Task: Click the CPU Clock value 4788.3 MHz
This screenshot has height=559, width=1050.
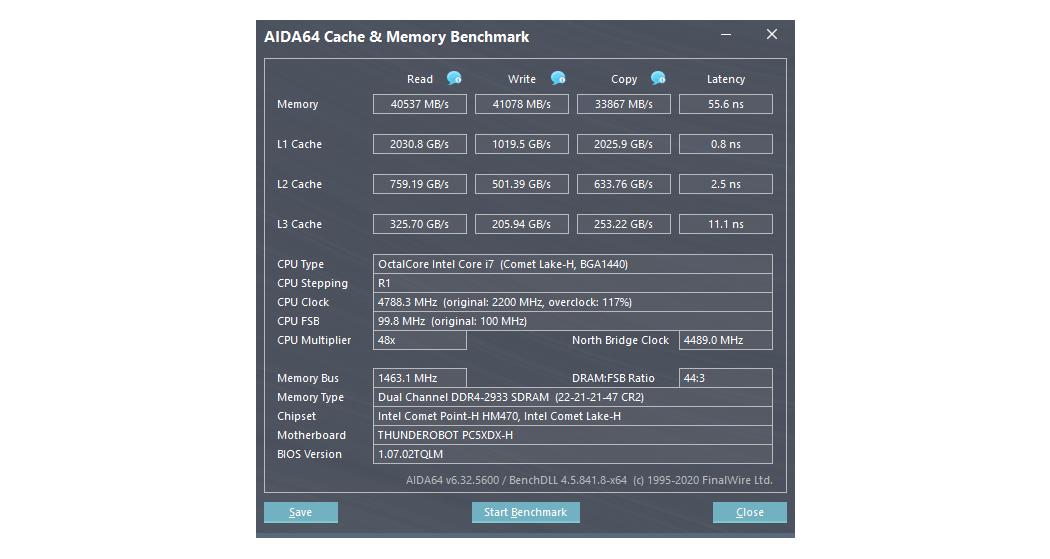Action: point(573,302)
